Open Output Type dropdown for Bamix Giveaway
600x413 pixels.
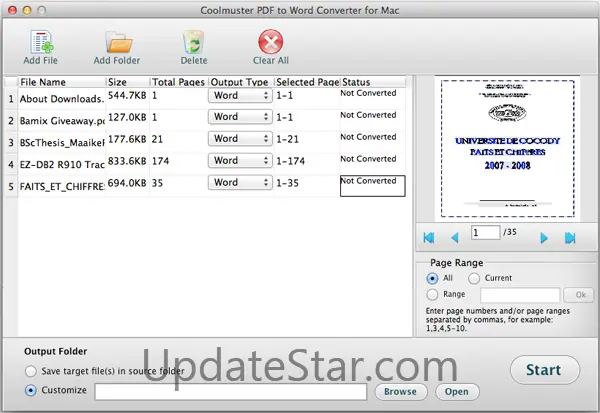[x=240, y=117]
